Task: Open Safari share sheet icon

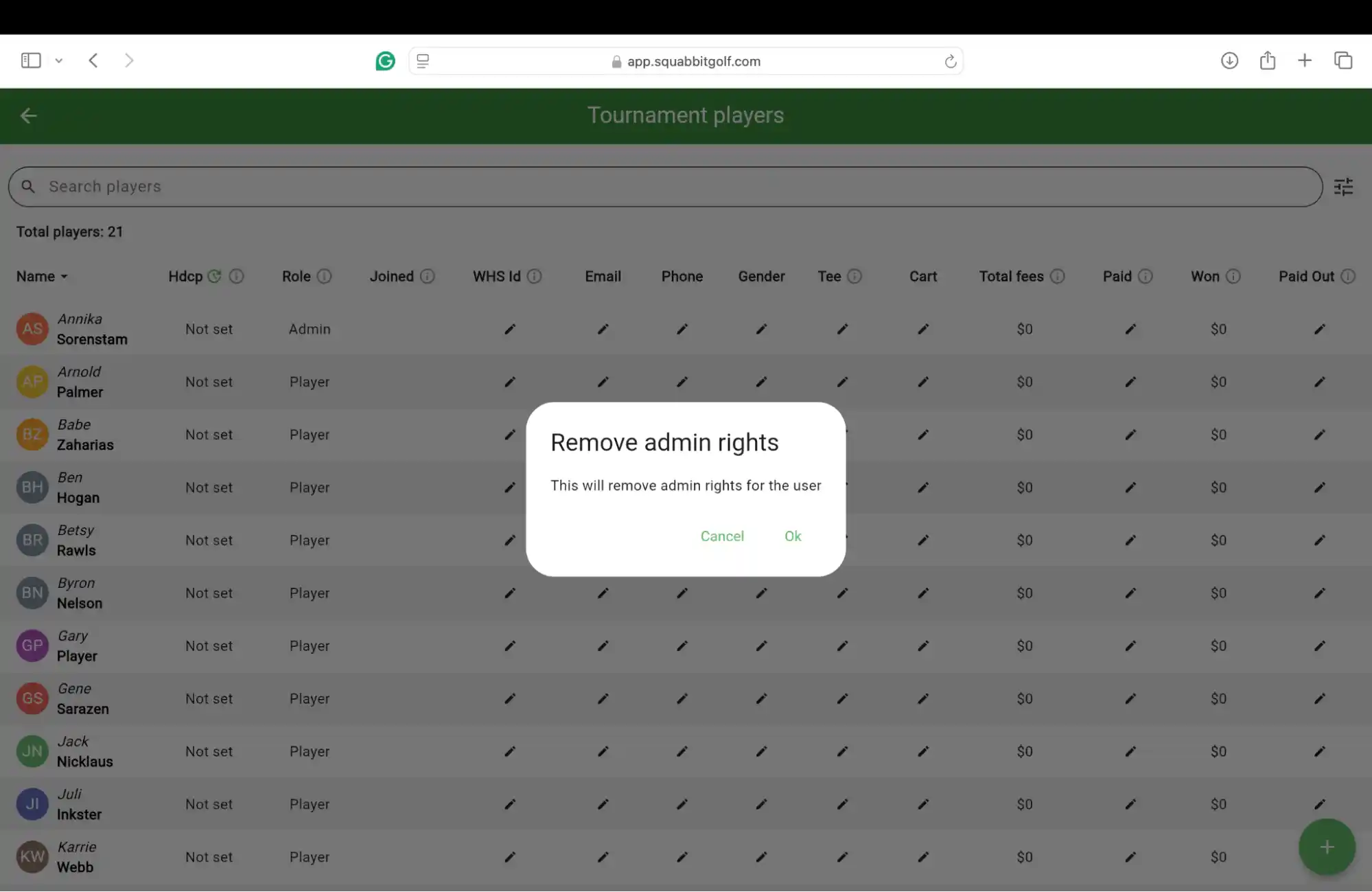Action: pos(1267,61)
